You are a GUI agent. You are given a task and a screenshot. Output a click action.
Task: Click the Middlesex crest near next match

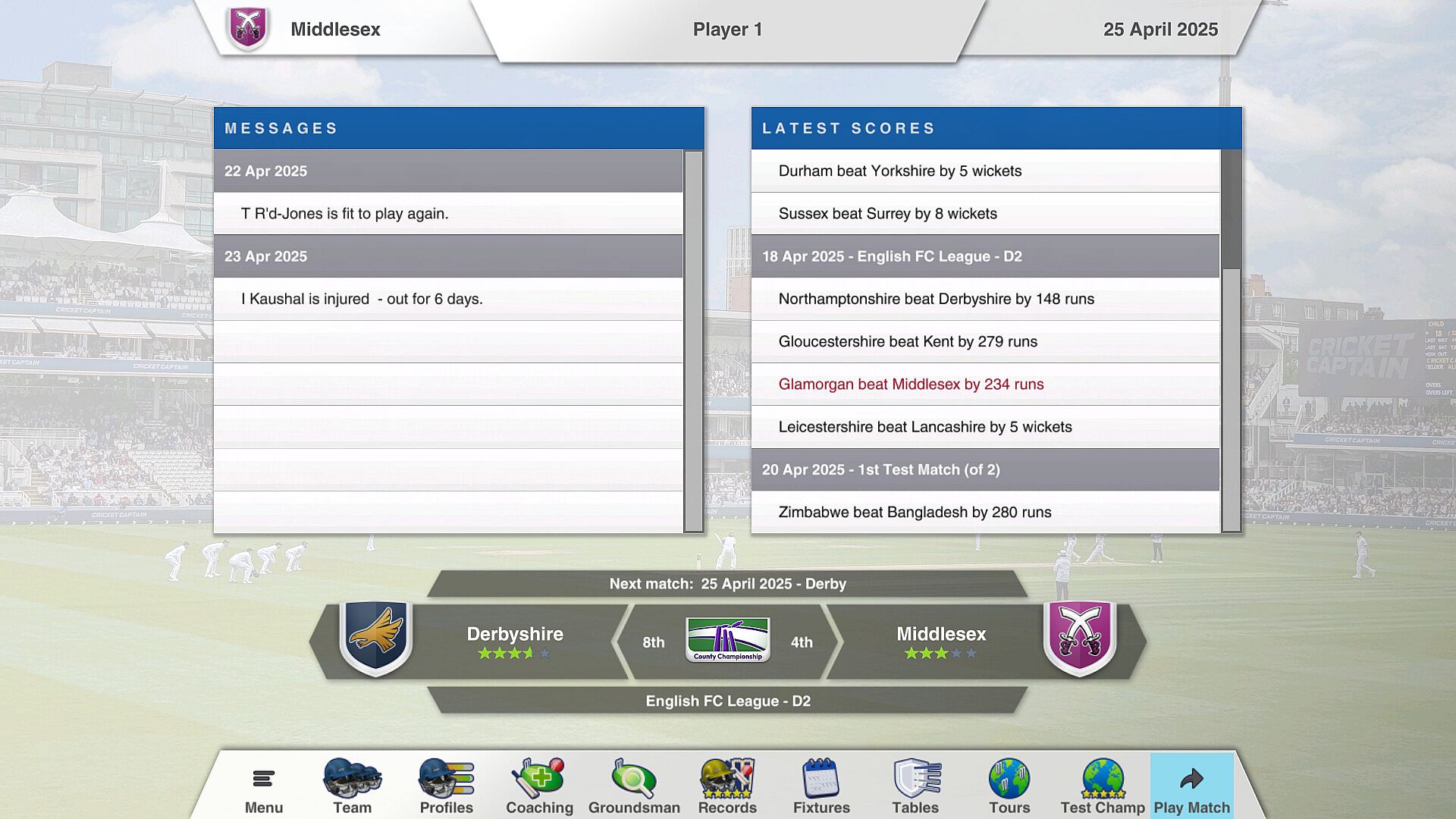[1080, 637]
